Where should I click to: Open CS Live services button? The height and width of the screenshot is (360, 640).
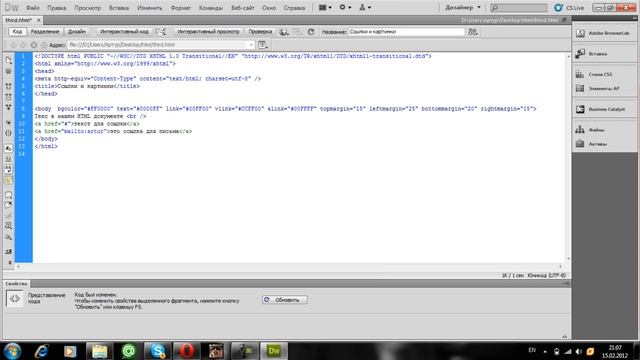tap(569, 8)
